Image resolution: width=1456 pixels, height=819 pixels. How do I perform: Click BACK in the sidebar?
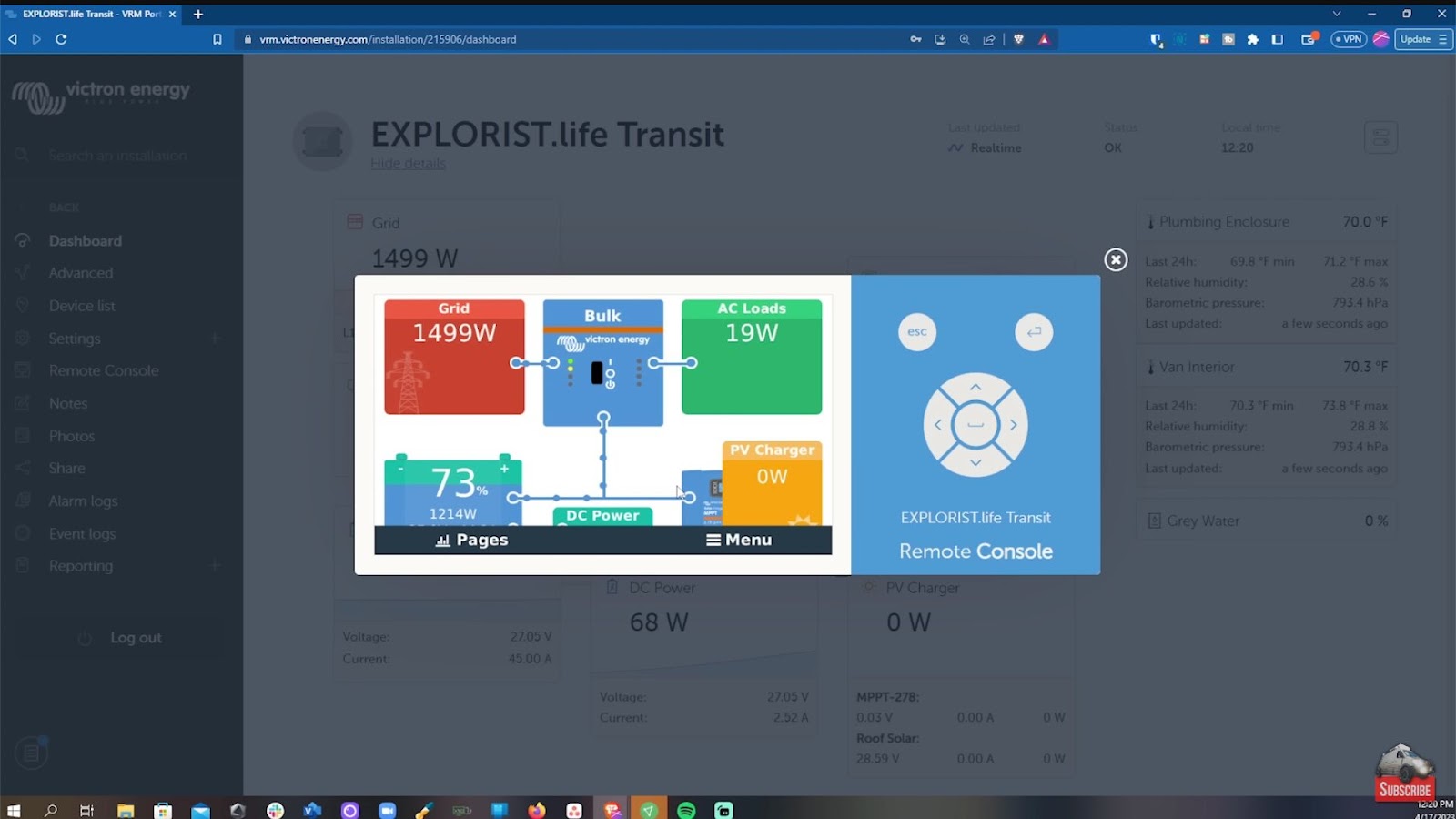click(x=64, y=207)
